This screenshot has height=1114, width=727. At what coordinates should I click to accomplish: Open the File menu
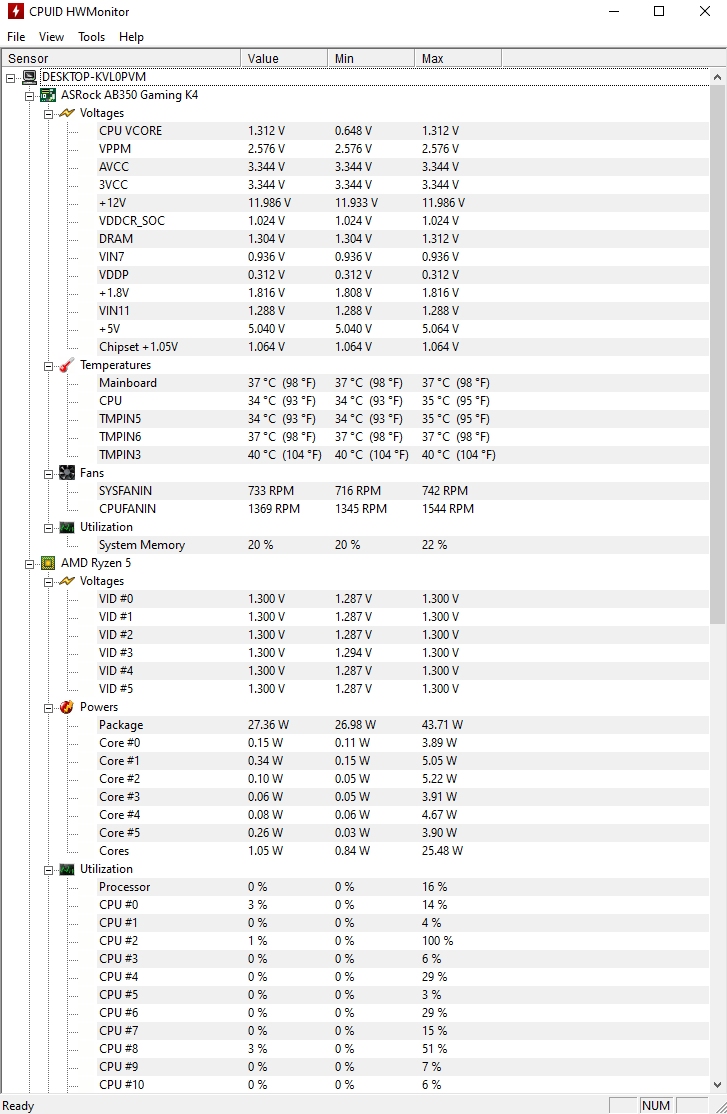pos(16,37)
